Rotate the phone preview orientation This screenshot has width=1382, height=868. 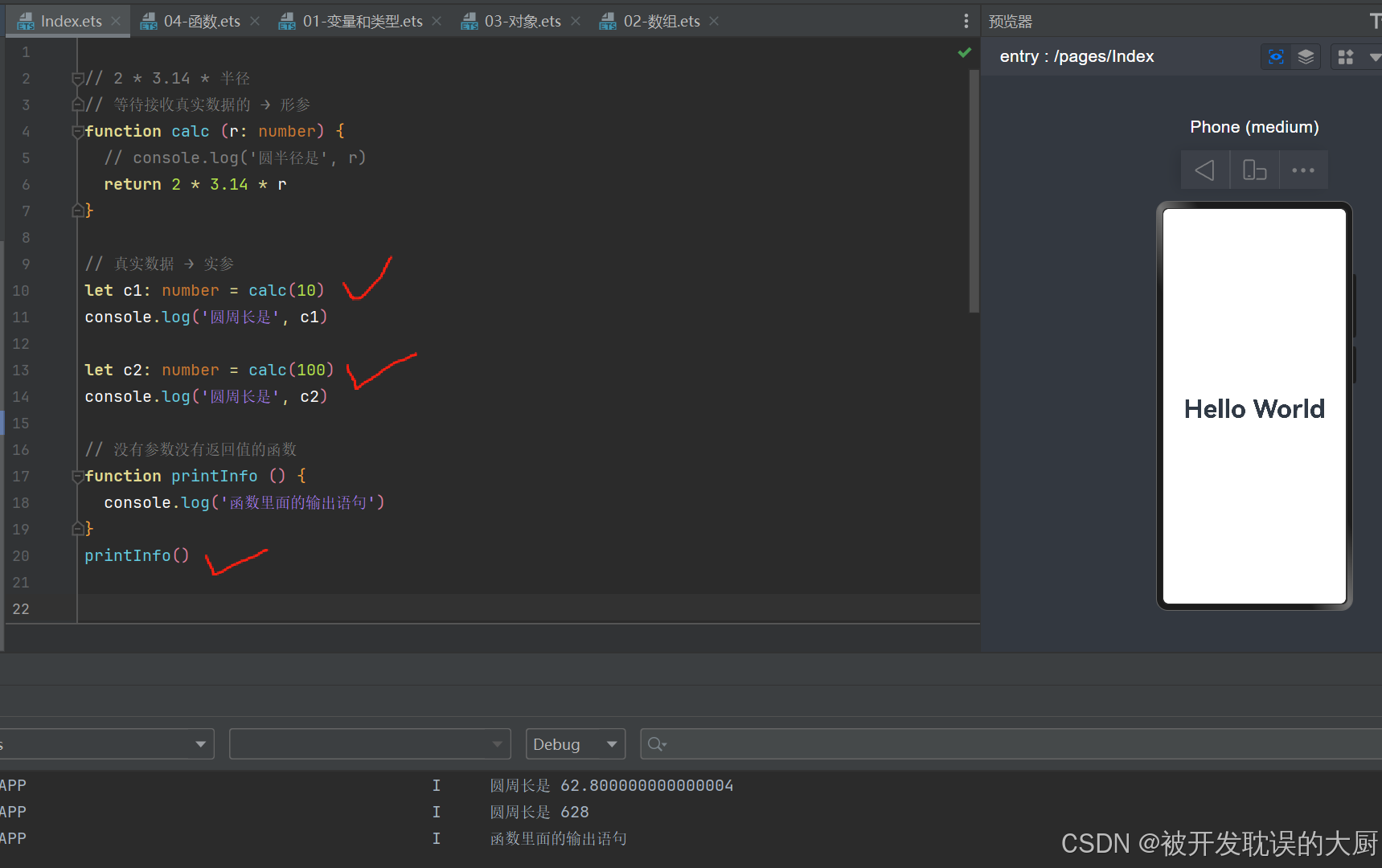point(1254,170)
